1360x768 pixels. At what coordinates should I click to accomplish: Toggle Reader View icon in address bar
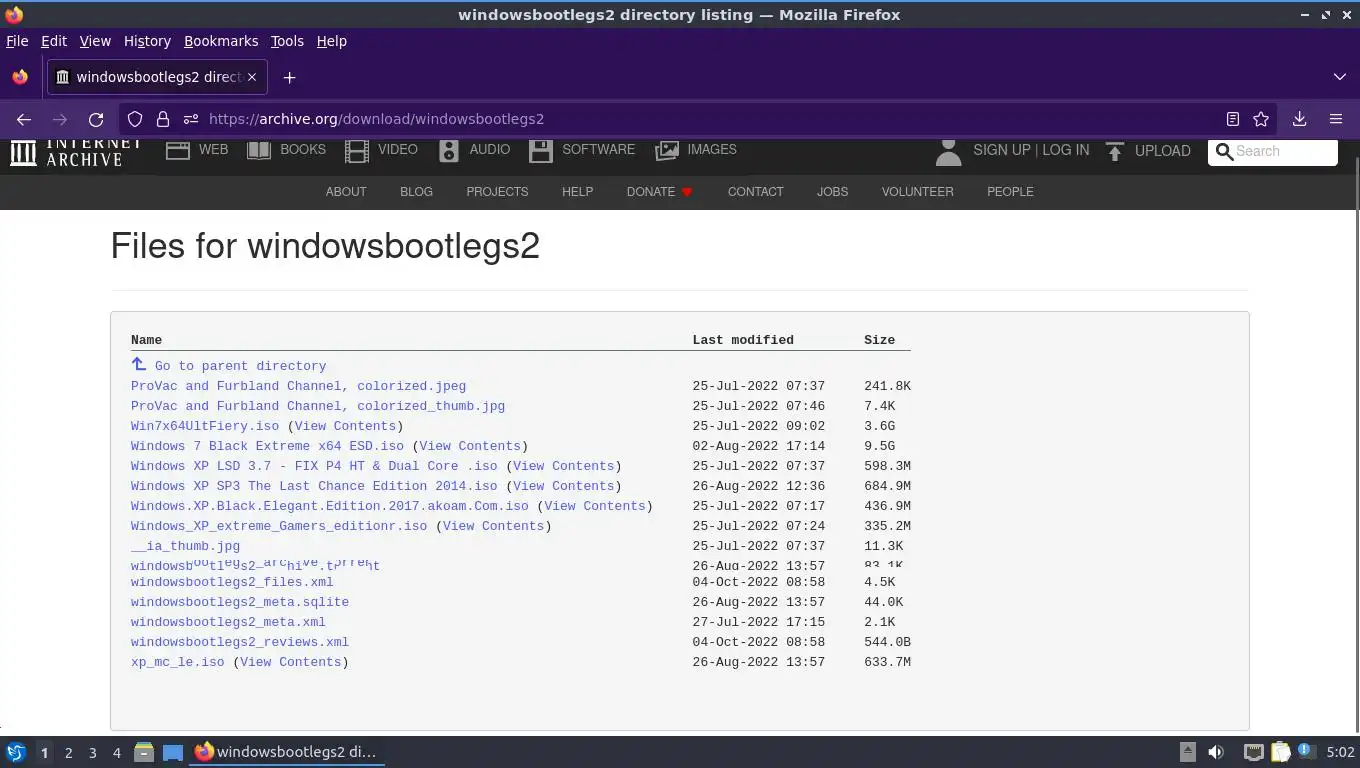1233,119
